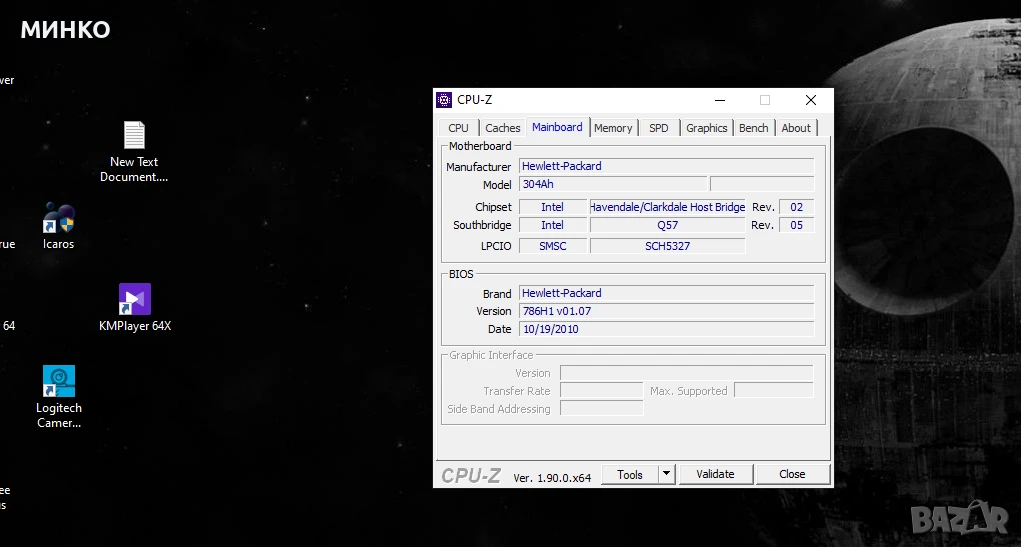Click the Max. Supported field
Image resolution: width=1021 pixels, height=547 pixels.
coord(774,391)
